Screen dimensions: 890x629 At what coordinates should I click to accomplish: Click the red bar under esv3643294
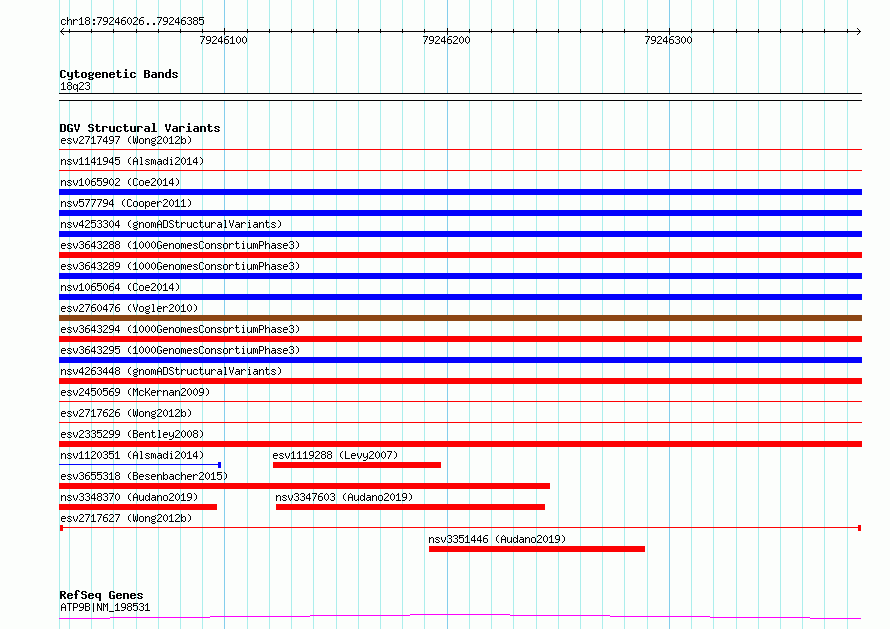click(x=460, y=339)
